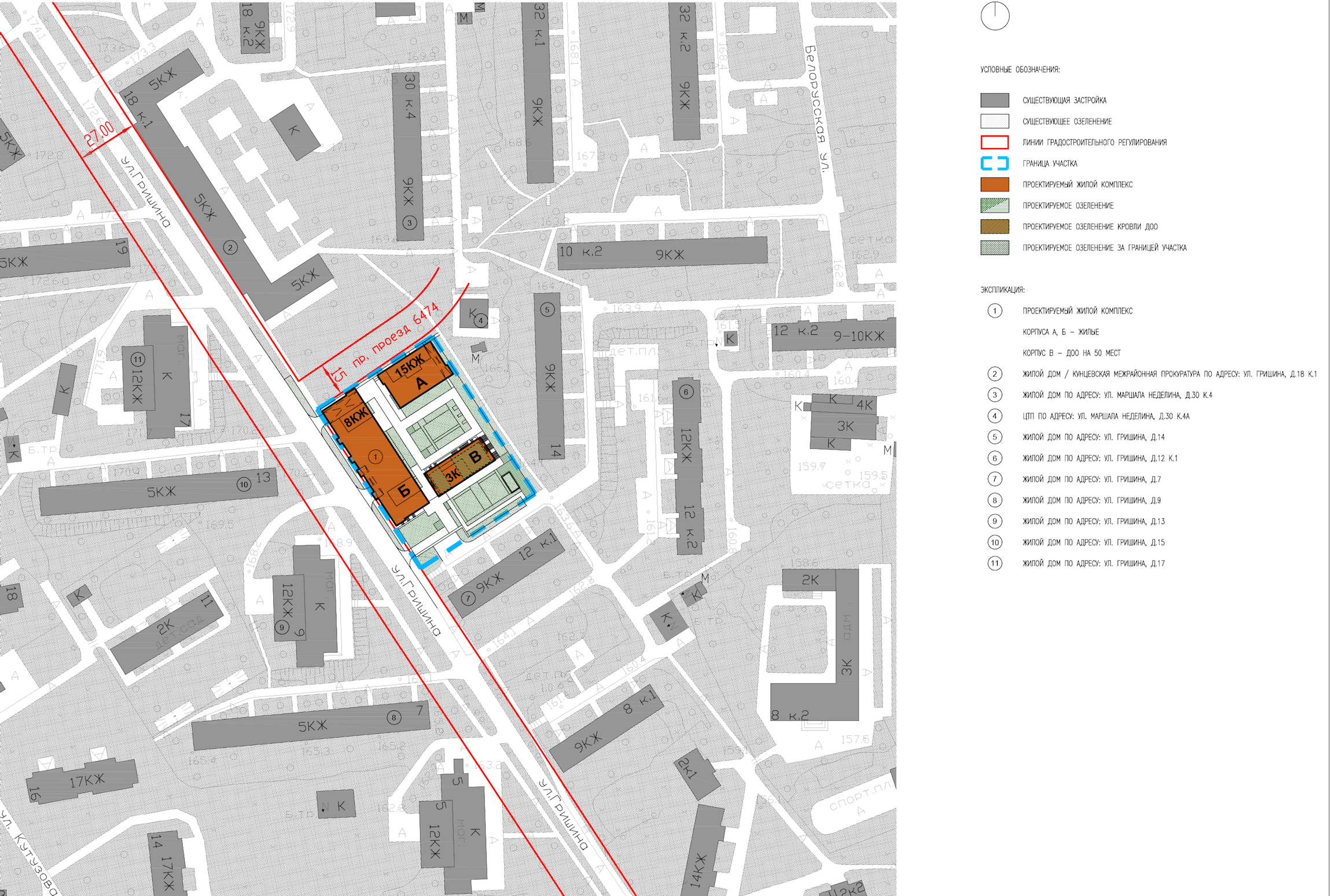The height and width of the screenshot is (896, 1331).
Task: Click circled number 1 in the explication list
Action: pyautogui.click(x=995, y=311)
